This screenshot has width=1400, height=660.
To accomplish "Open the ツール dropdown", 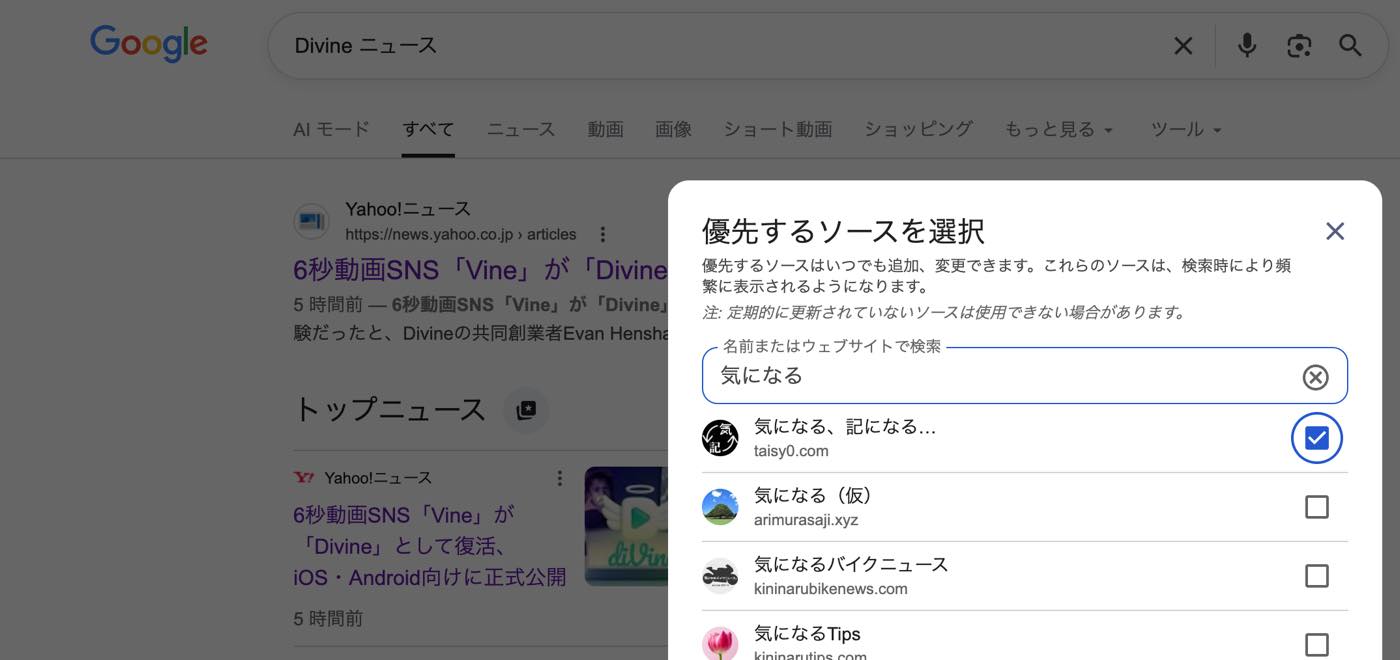I will pyautogui.click(x=1186, y=130).
